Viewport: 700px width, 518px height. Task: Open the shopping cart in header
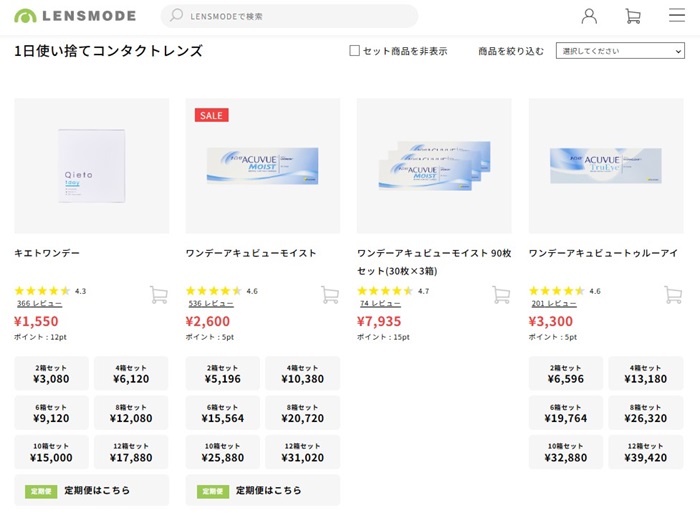633,16
